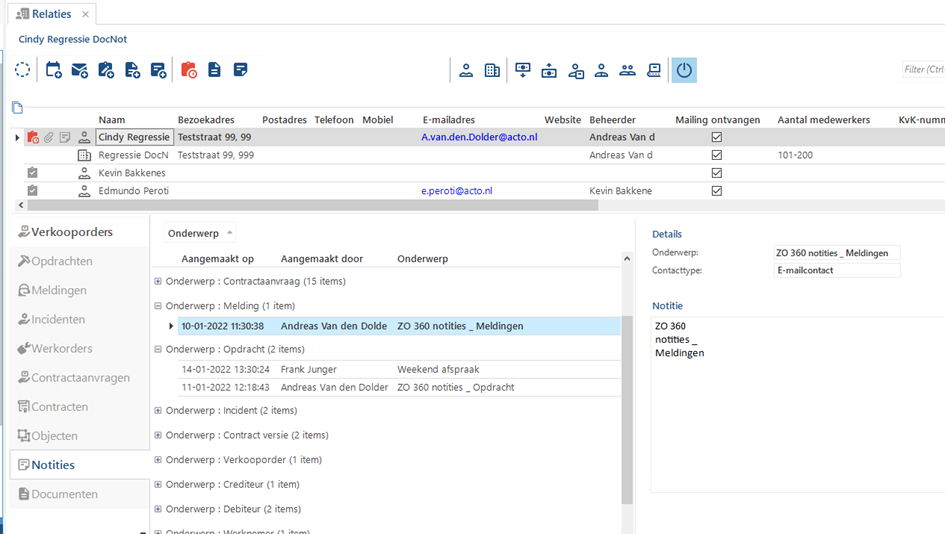945x534 pixels.
Task: Click the building icon of Regressie DocN row
Action: 84,155
